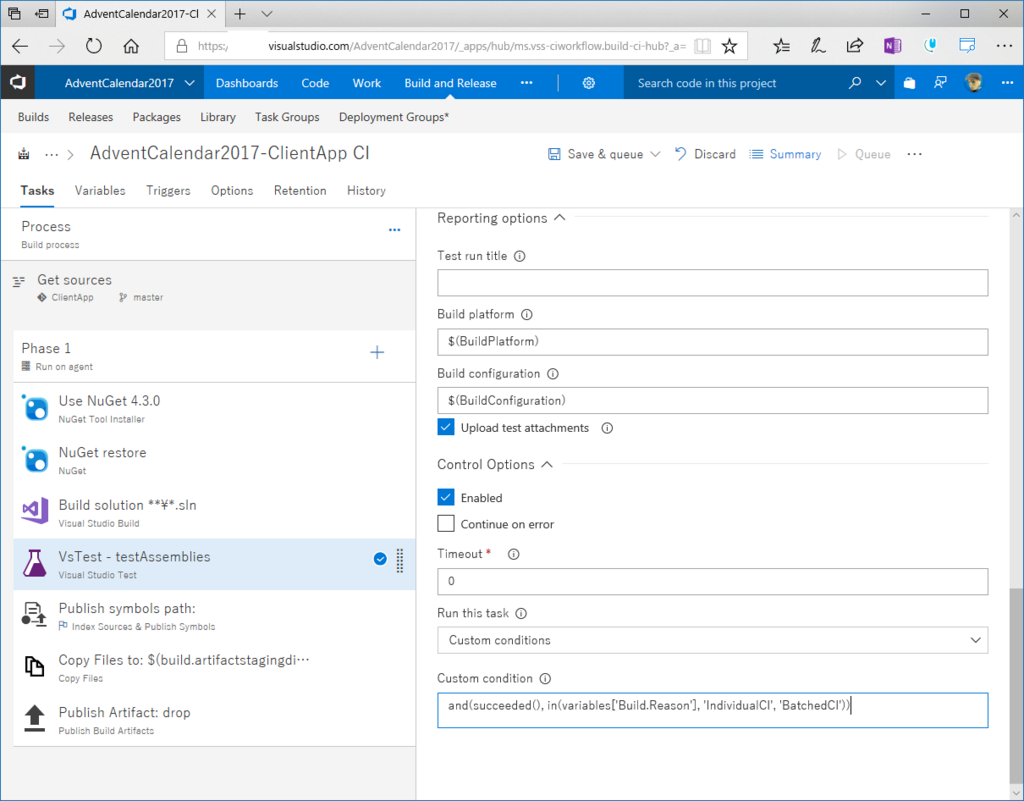Image resolution: width=1024 pixels, height=801 pixels.
Task: Open the marketplace shopping bag icon
Action: click(x=909, y=83)
